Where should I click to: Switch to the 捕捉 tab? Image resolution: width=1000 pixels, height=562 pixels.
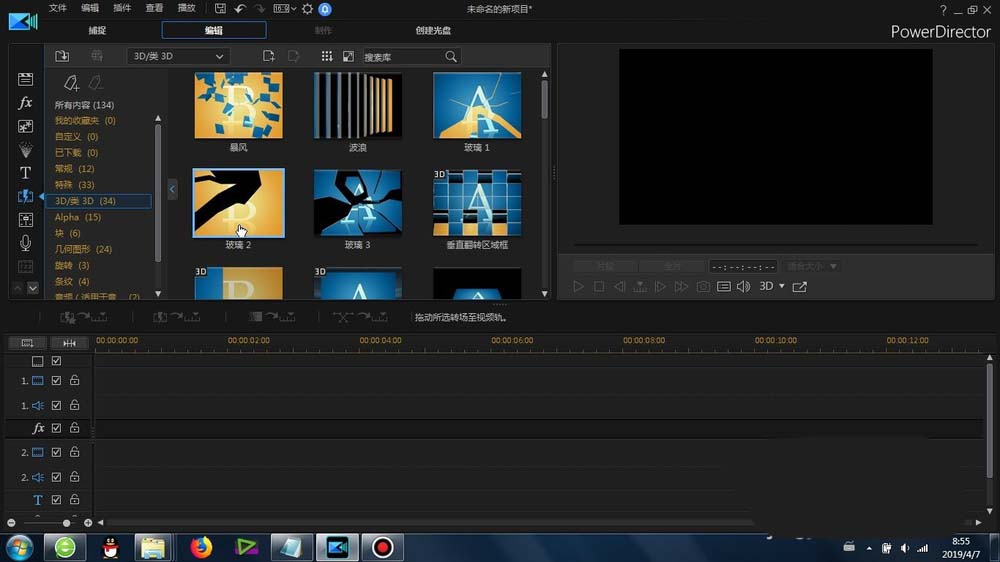(x=97, y=30)
